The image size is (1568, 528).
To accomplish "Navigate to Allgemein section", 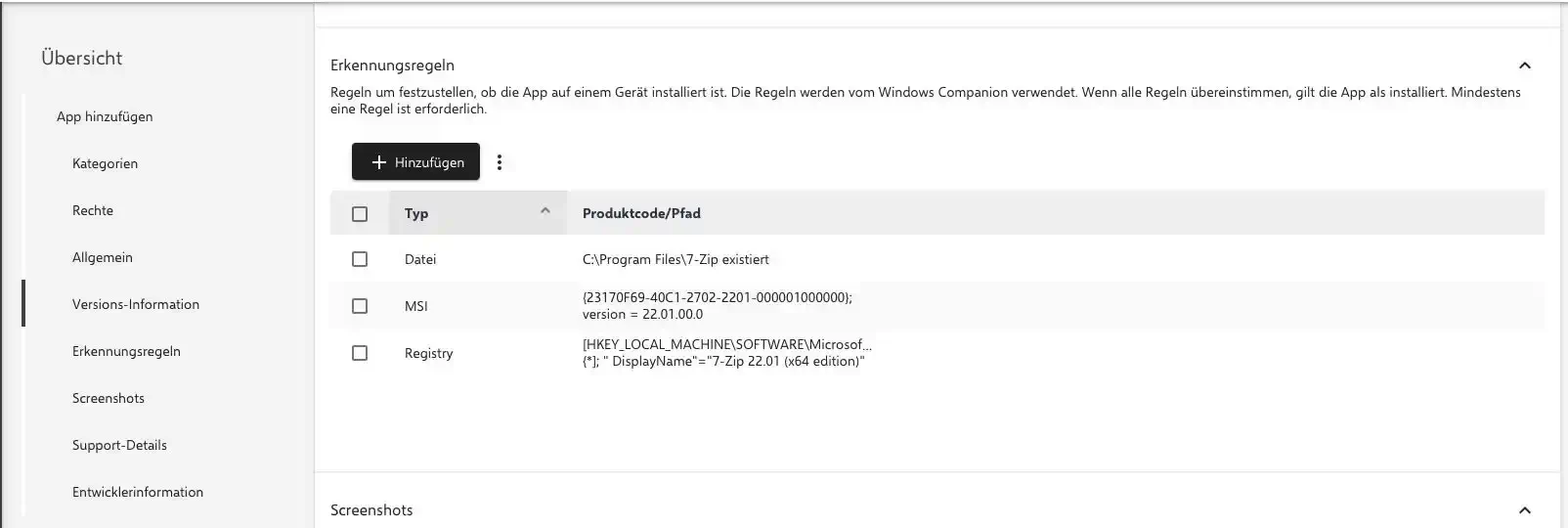I will click(103, 257).
